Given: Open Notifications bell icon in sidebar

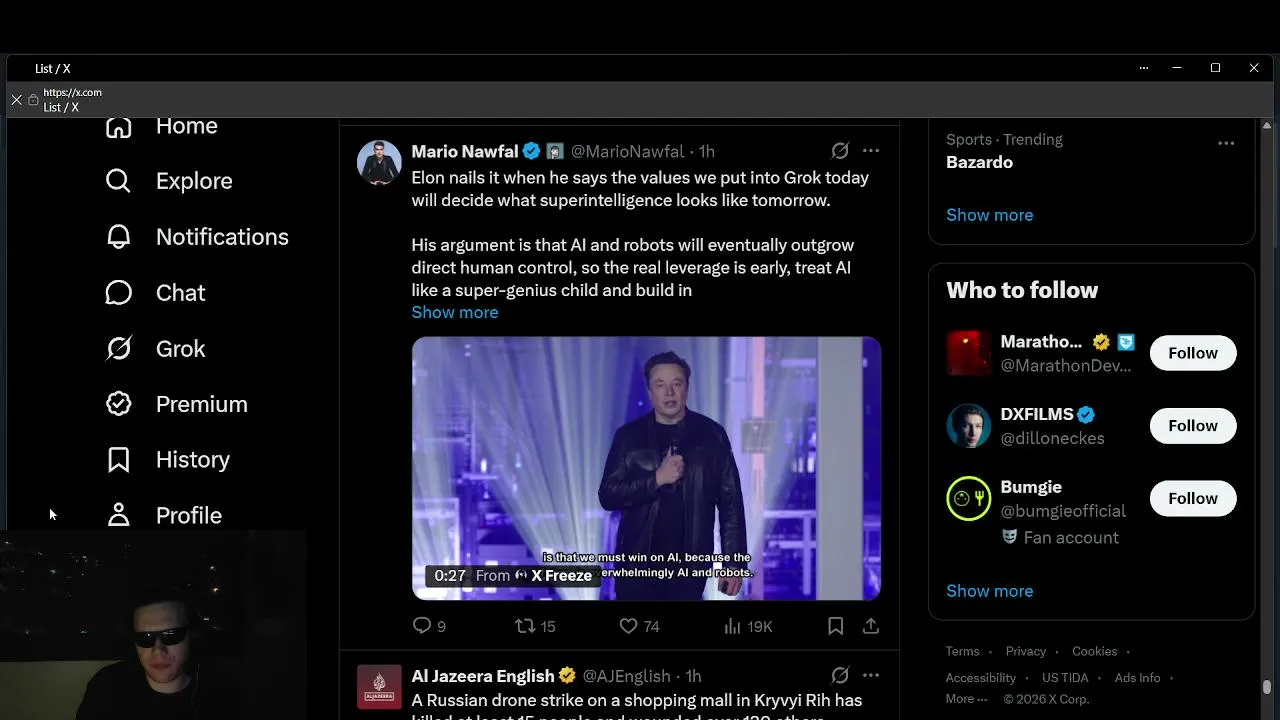Looking at the screenshot, I should [x=118, y=237].
